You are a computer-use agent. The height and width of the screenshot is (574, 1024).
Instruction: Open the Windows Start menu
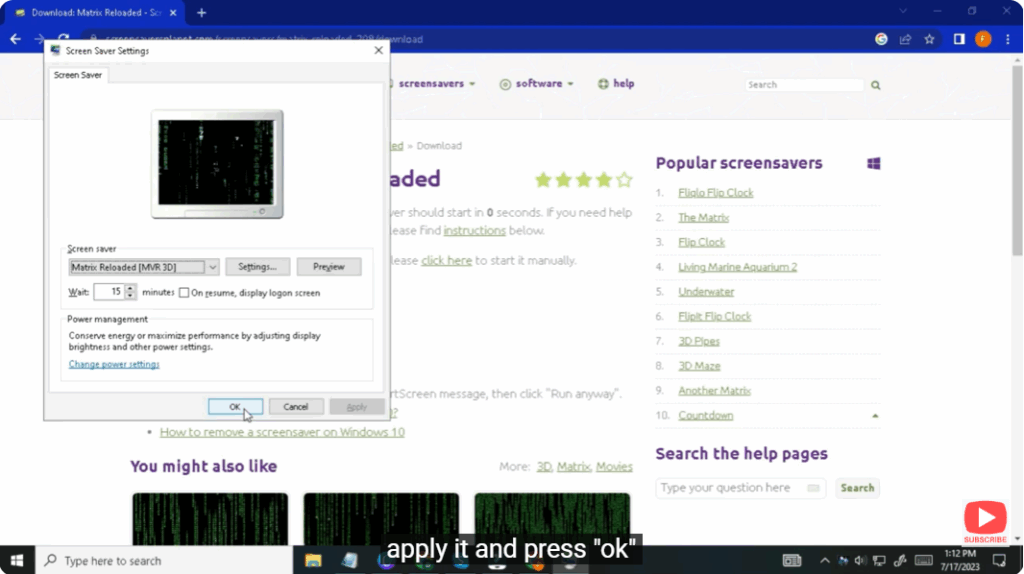(x=17, y=560)
